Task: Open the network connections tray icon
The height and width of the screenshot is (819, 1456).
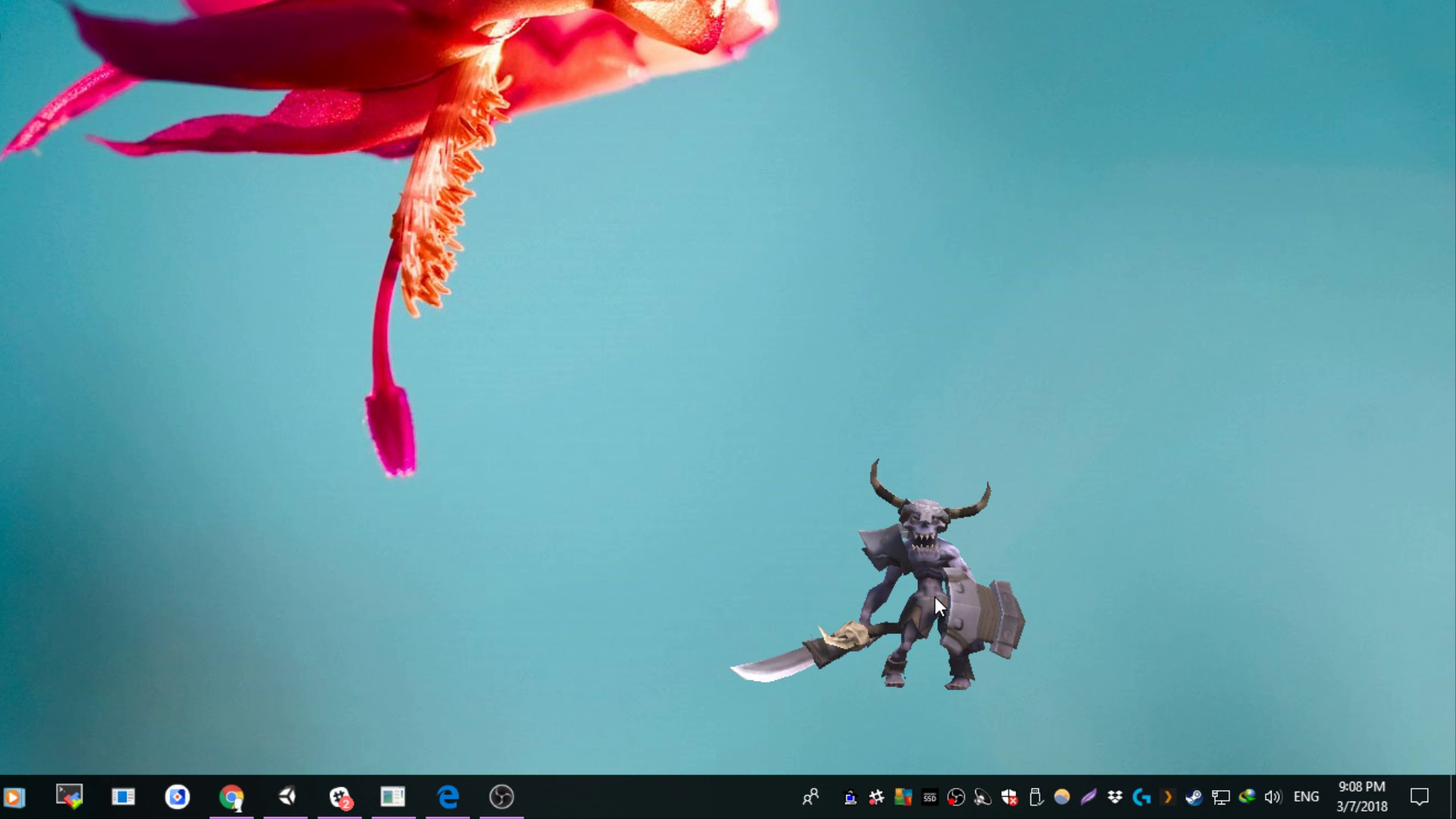Action: [1222, 797]
